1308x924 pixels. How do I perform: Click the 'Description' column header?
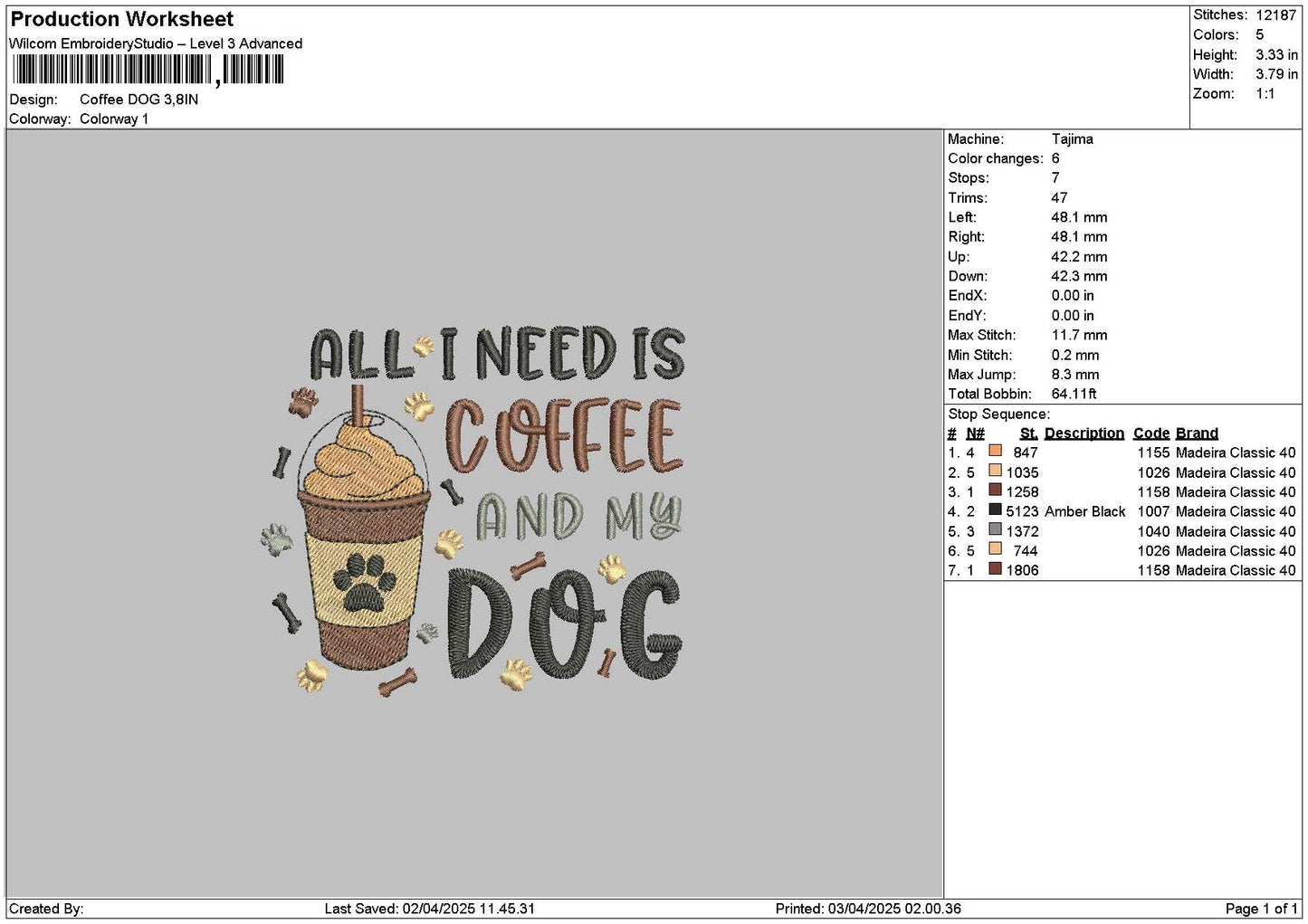click(1084, 433)
